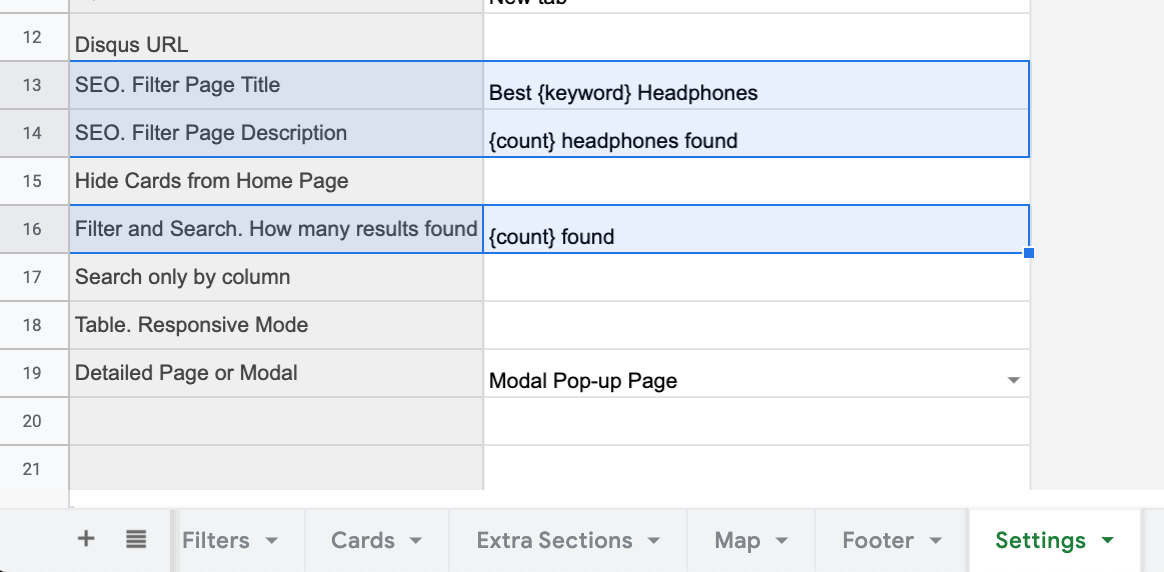The width and height of the screenshot is (1164, 572).
Task: Go to the Map sheet tab
Action: (x=737, y=540)
